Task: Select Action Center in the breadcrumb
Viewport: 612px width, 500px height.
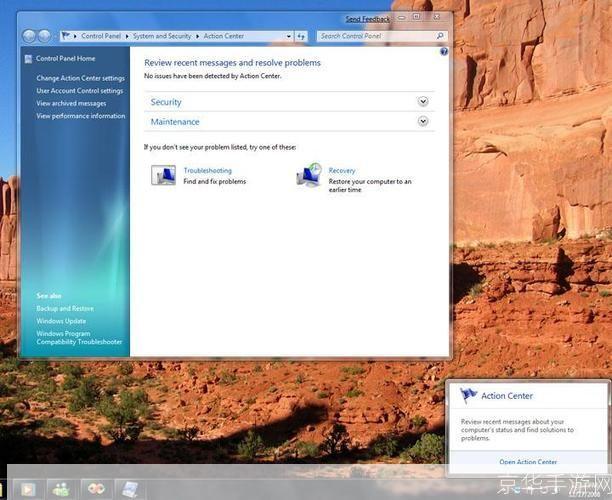Action: 224,36
